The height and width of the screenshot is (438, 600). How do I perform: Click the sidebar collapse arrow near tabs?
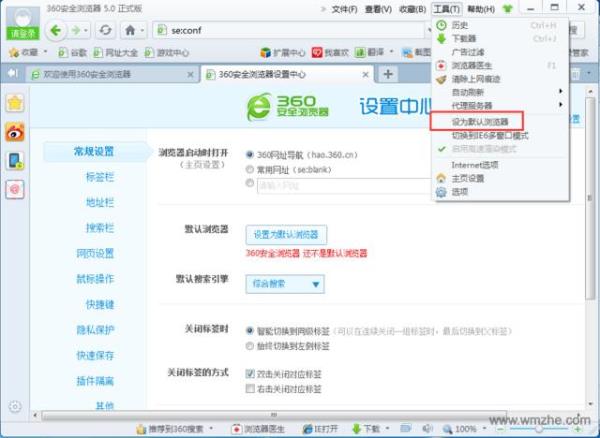[13, 73]
